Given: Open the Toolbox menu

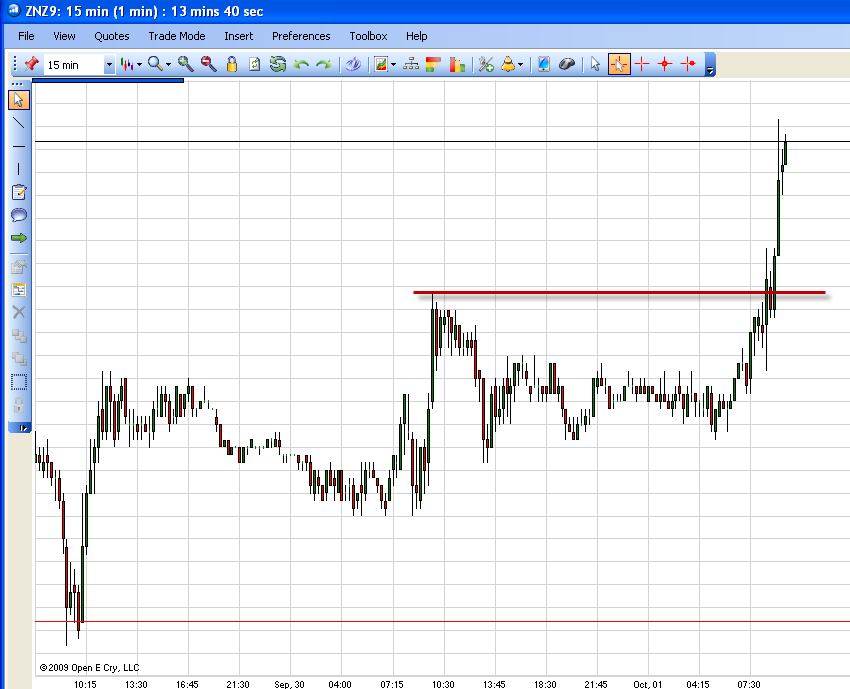Looking at the screenshot, I should pos(368,36).
